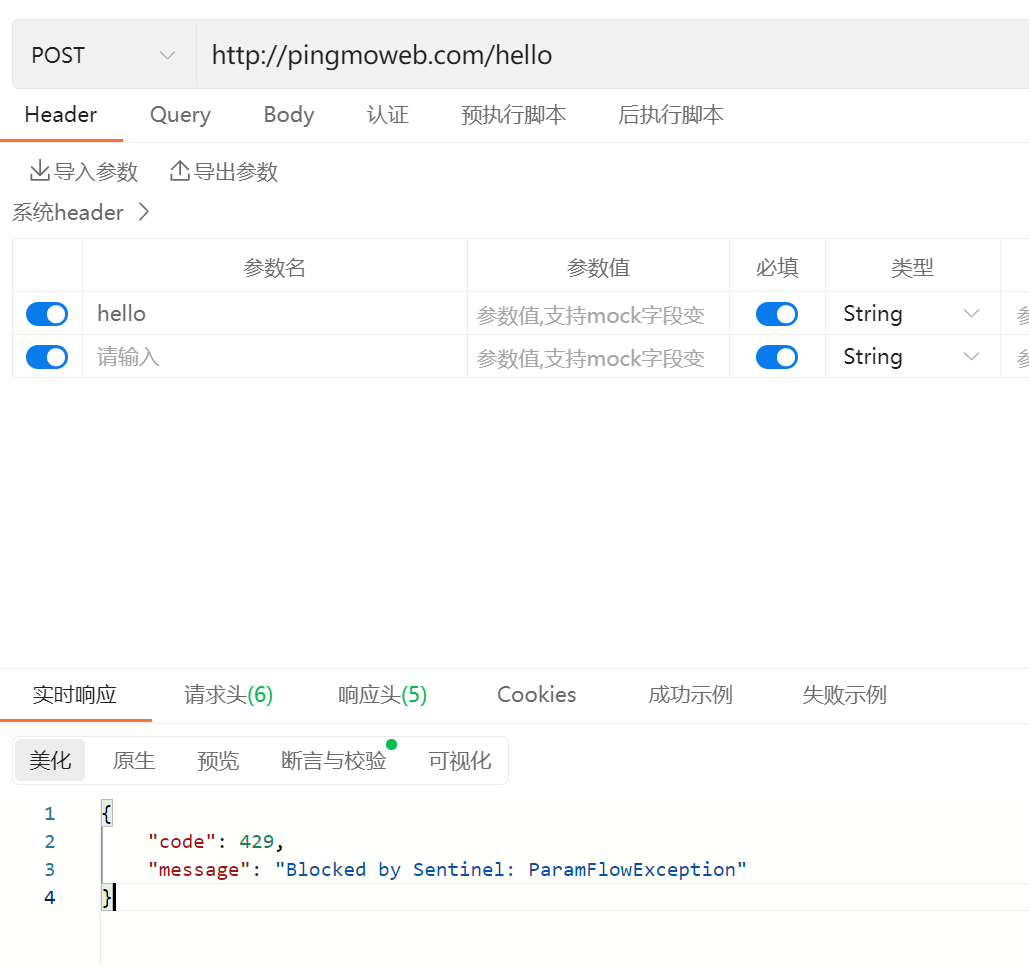Toggle required status for the hello parameter
This screenshot has width=1029, height=965.
(777, 313)
